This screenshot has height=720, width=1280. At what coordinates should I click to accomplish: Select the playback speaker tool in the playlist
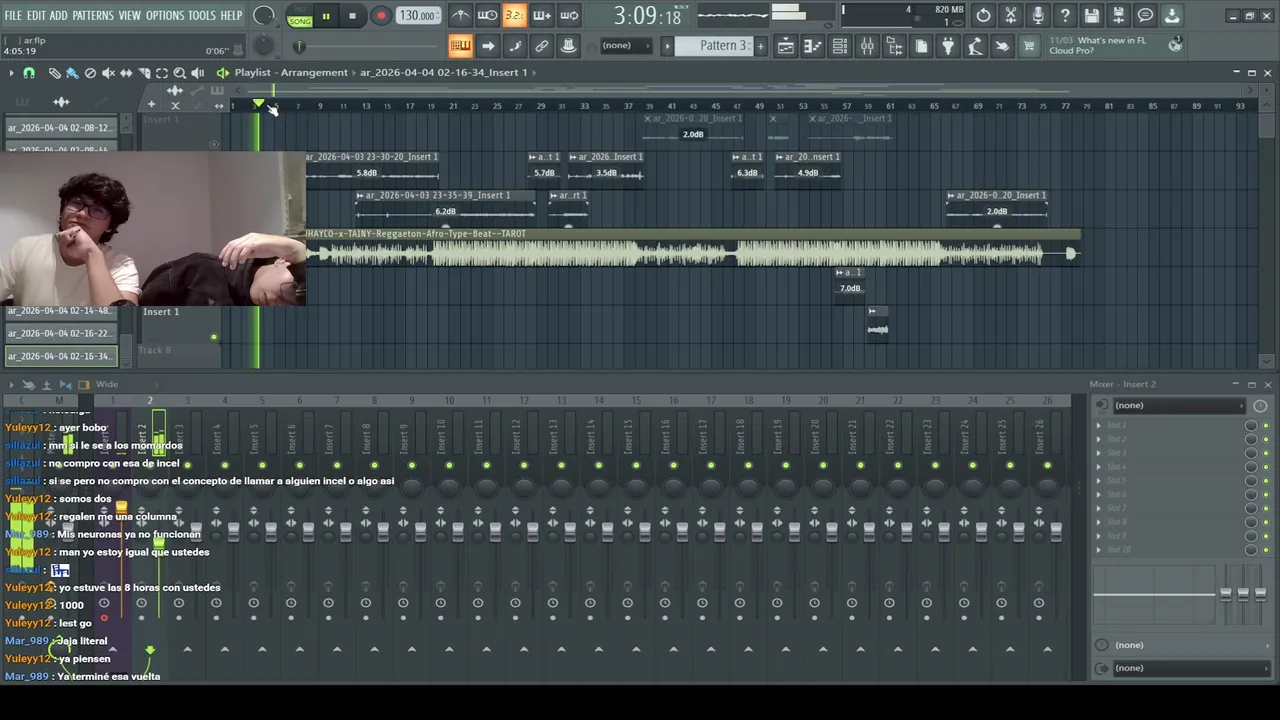click(x=198, y=73)
